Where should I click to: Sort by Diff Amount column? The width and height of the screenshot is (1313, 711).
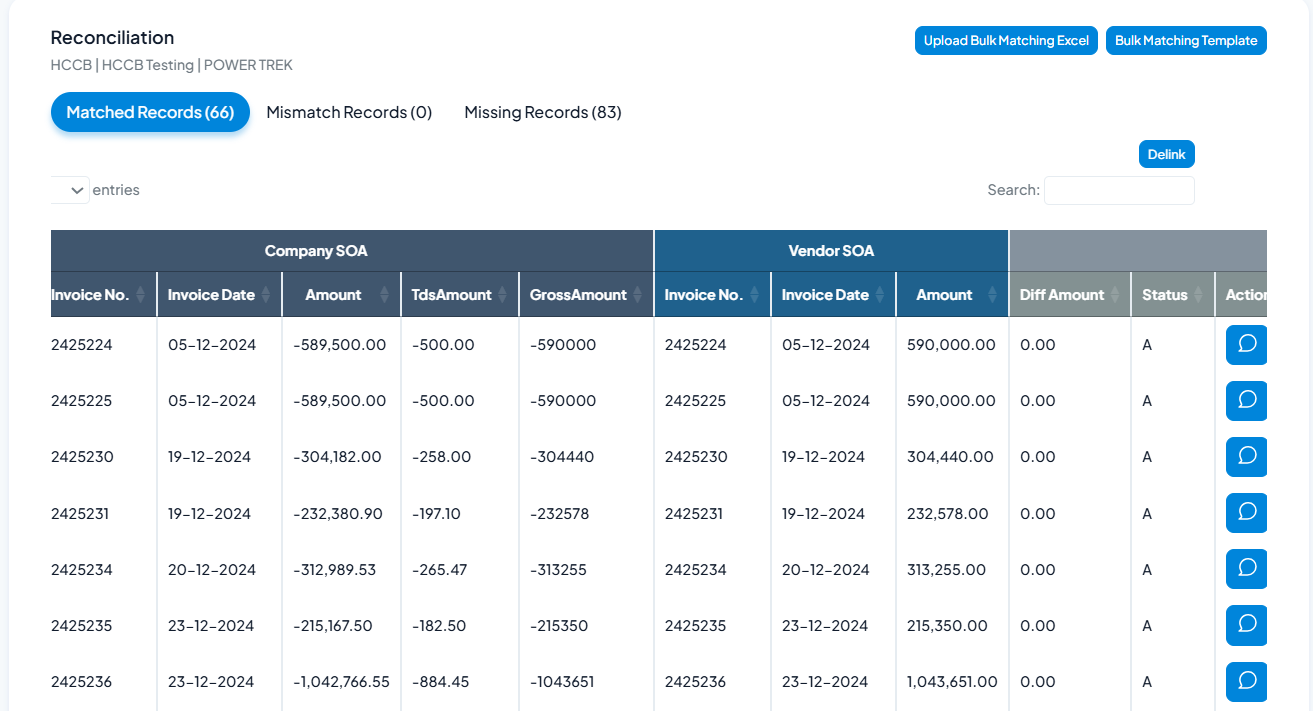pyautogui.click(x=1069, y=295)
